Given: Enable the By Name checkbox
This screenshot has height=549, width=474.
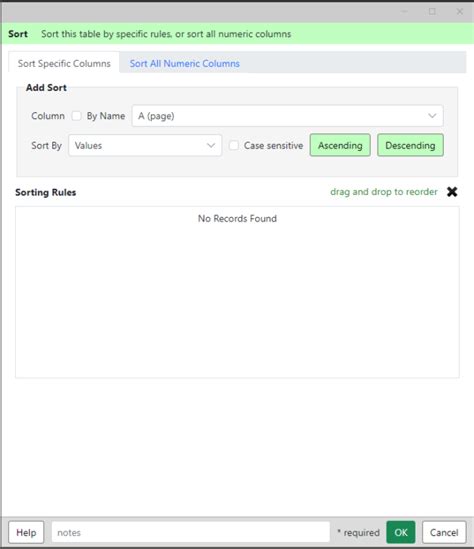Looking at the screenshot, I should [76, 116].
